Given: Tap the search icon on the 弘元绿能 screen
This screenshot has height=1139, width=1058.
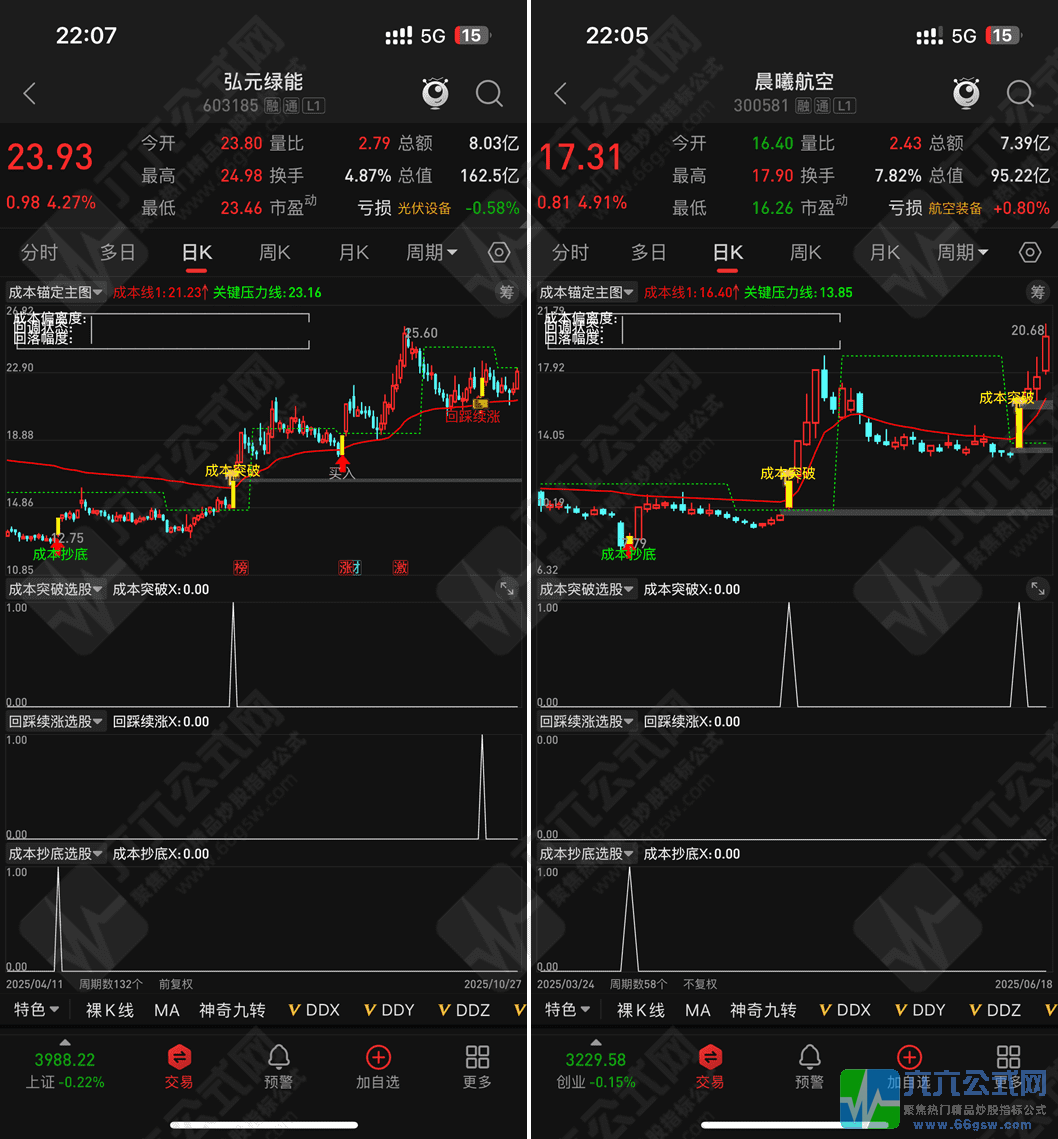Looking at the screenshot, I should (x=489, y=94).
